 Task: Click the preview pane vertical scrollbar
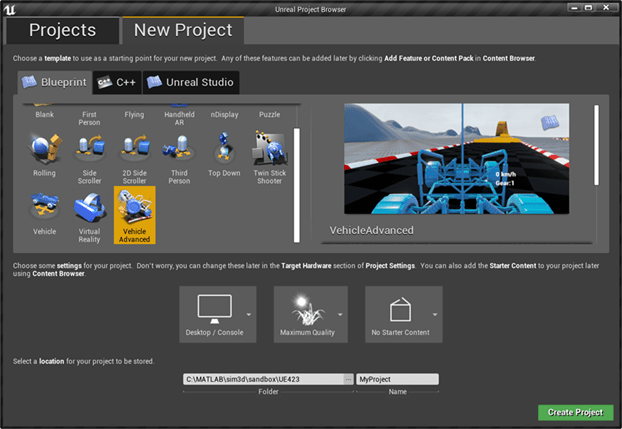(x=596, y=145)
